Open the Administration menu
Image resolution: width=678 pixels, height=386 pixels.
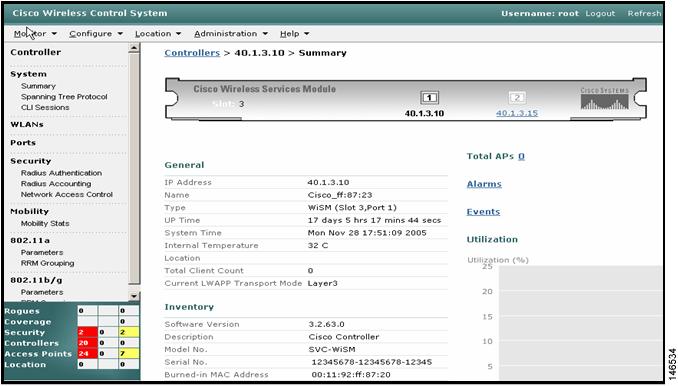tap(230, 34)
